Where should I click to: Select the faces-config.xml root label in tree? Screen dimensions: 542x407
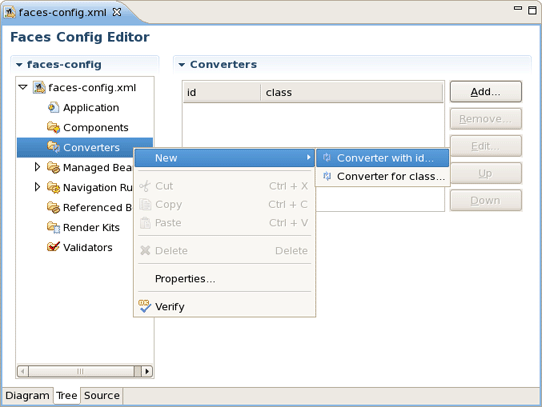[92, 87]
